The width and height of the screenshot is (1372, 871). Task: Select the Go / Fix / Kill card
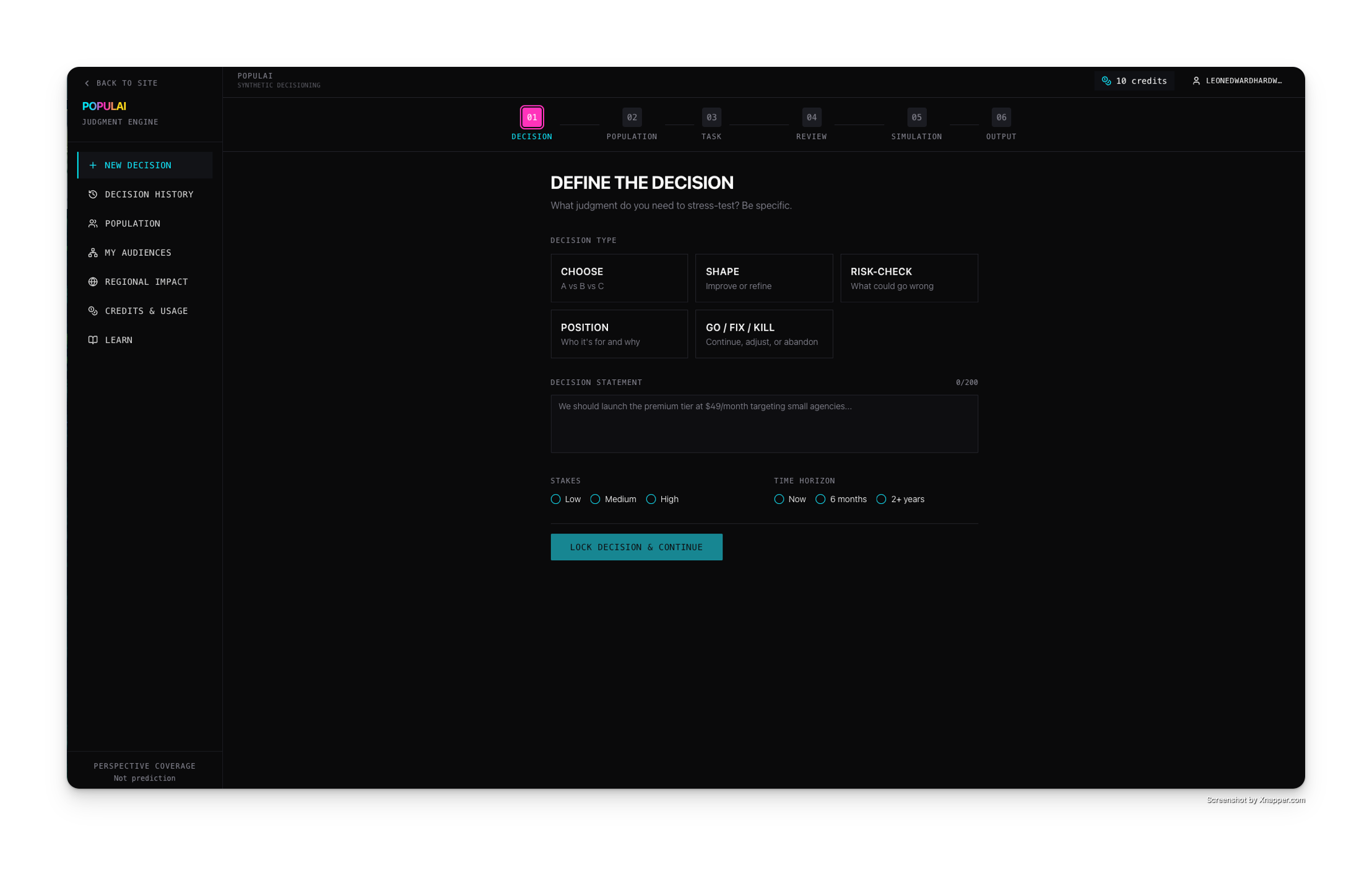click(764, 334)
